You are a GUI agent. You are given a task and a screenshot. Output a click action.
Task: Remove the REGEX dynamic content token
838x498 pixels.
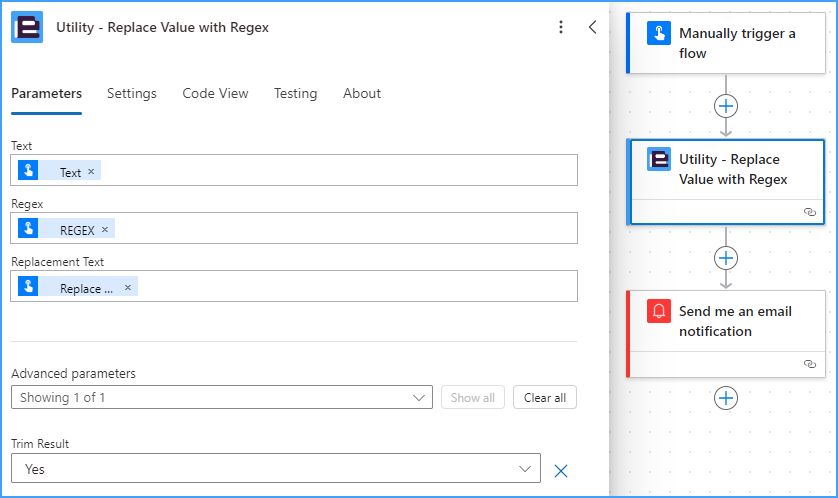(x=105, y=229)
